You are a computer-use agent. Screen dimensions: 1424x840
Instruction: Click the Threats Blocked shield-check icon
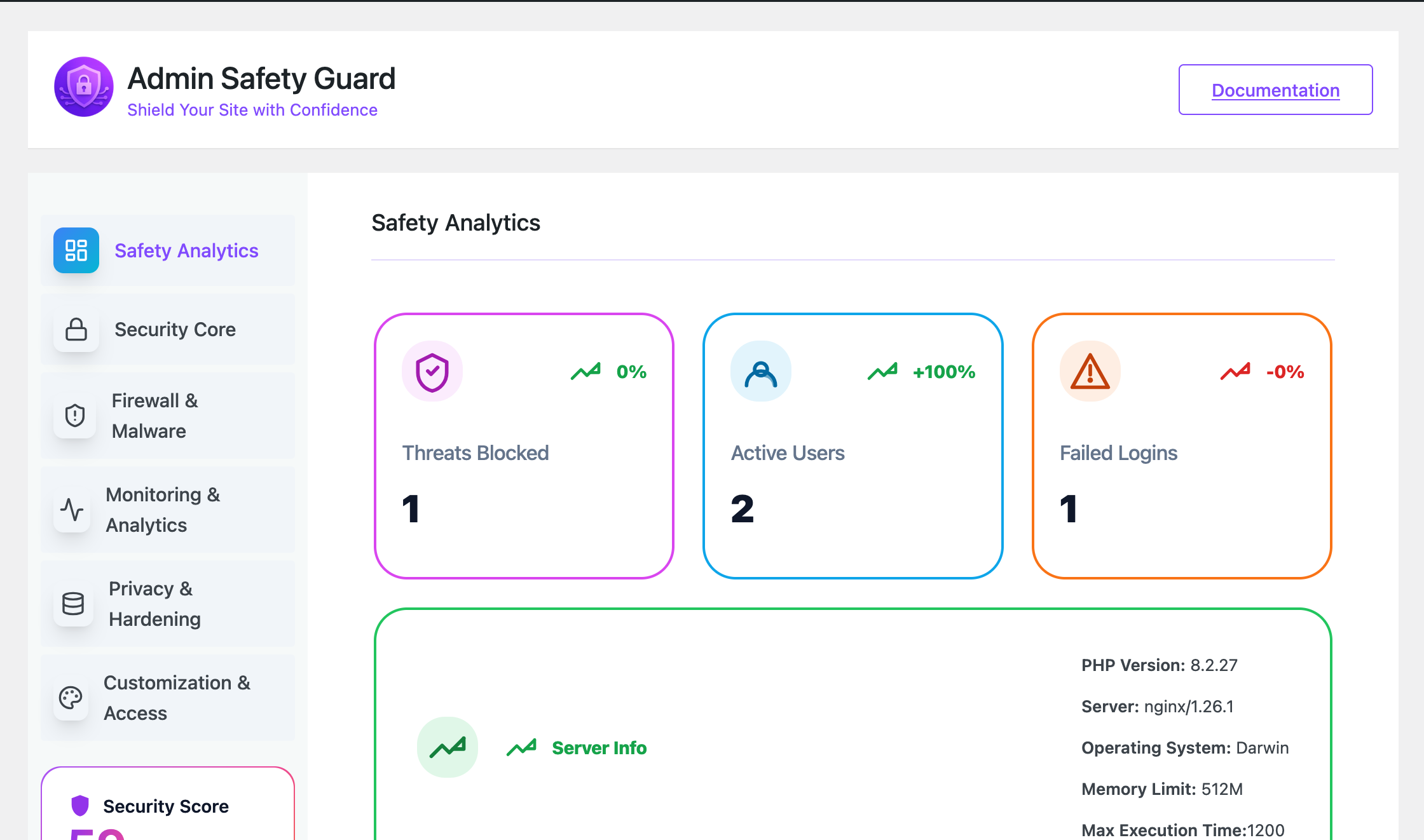click(x=432, y=371)
